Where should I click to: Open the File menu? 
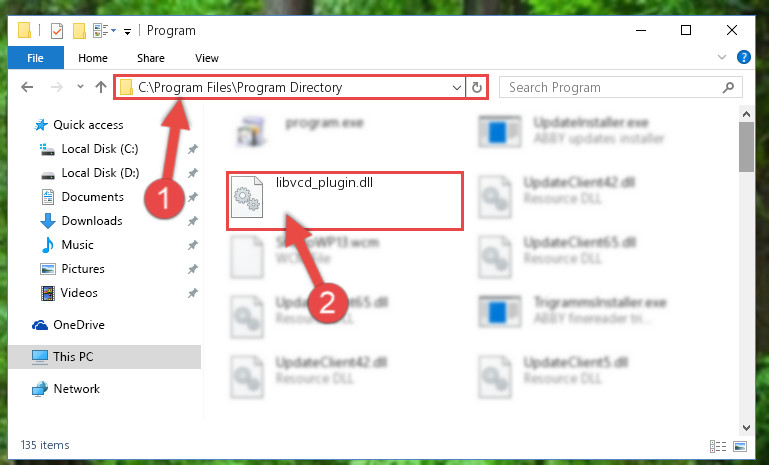tap(35, 58)
